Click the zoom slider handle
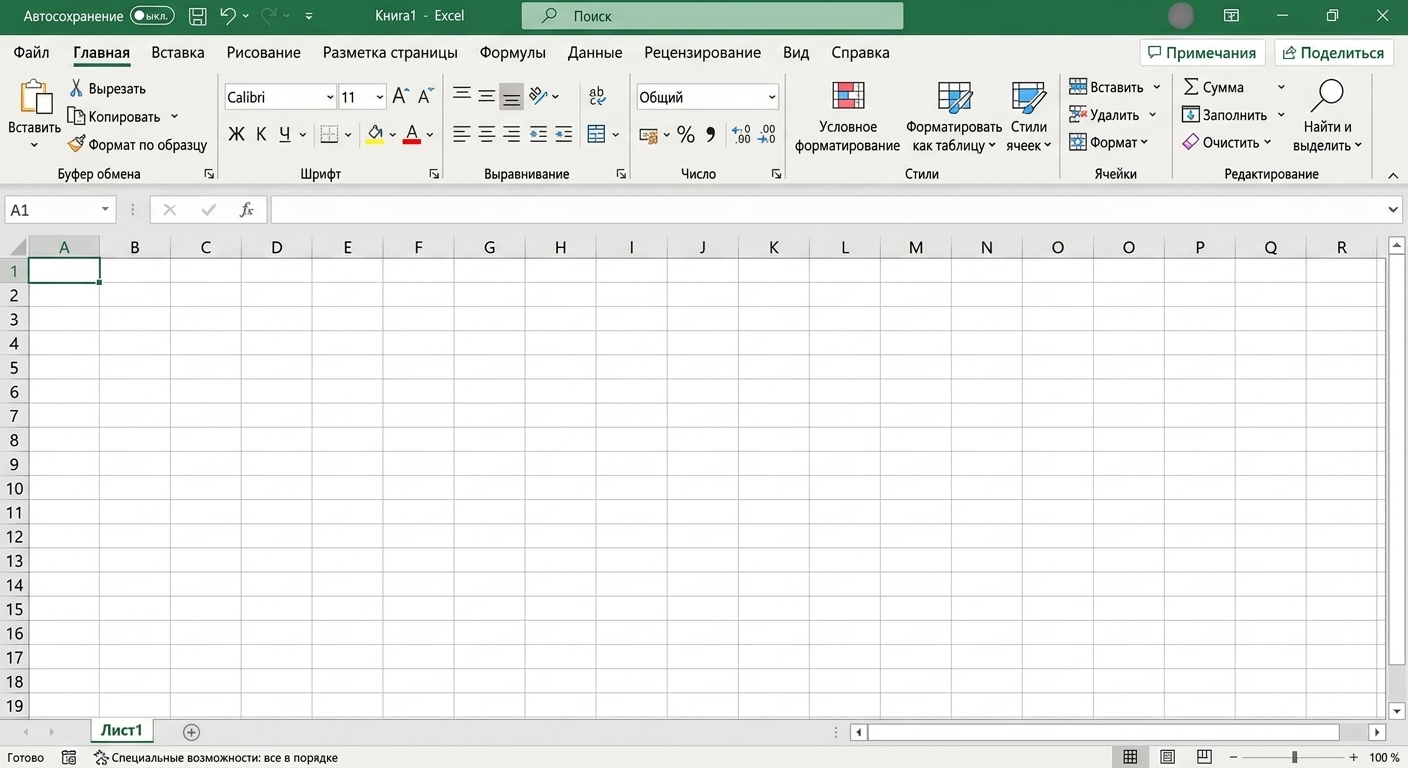 point(1294,757)
